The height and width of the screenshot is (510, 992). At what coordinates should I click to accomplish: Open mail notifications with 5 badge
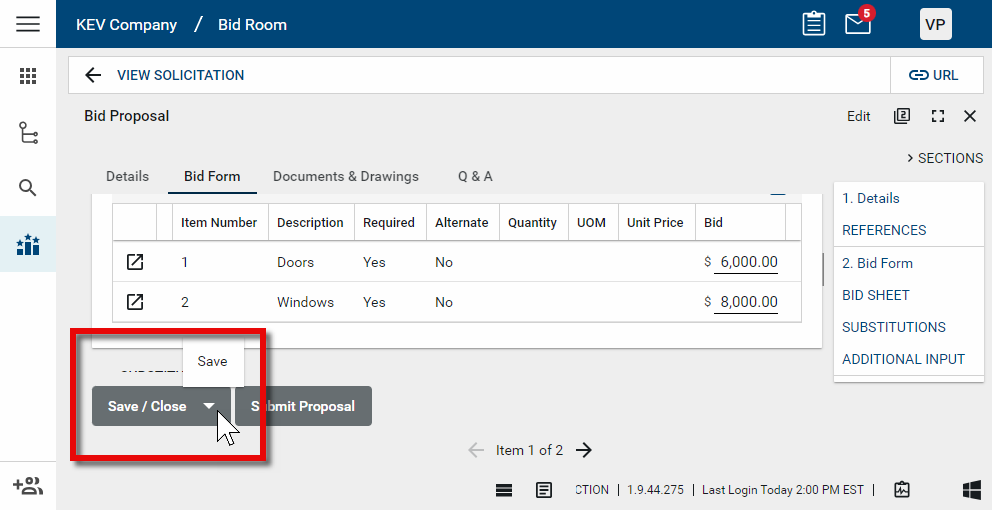[858, 24]
